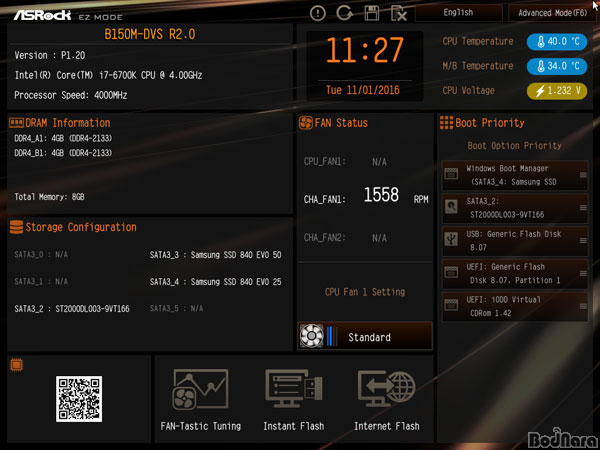Click drag handle of Windows Boot Manager entry
Viewport: 600px width, 450px height.
click(x=583, y=175)
